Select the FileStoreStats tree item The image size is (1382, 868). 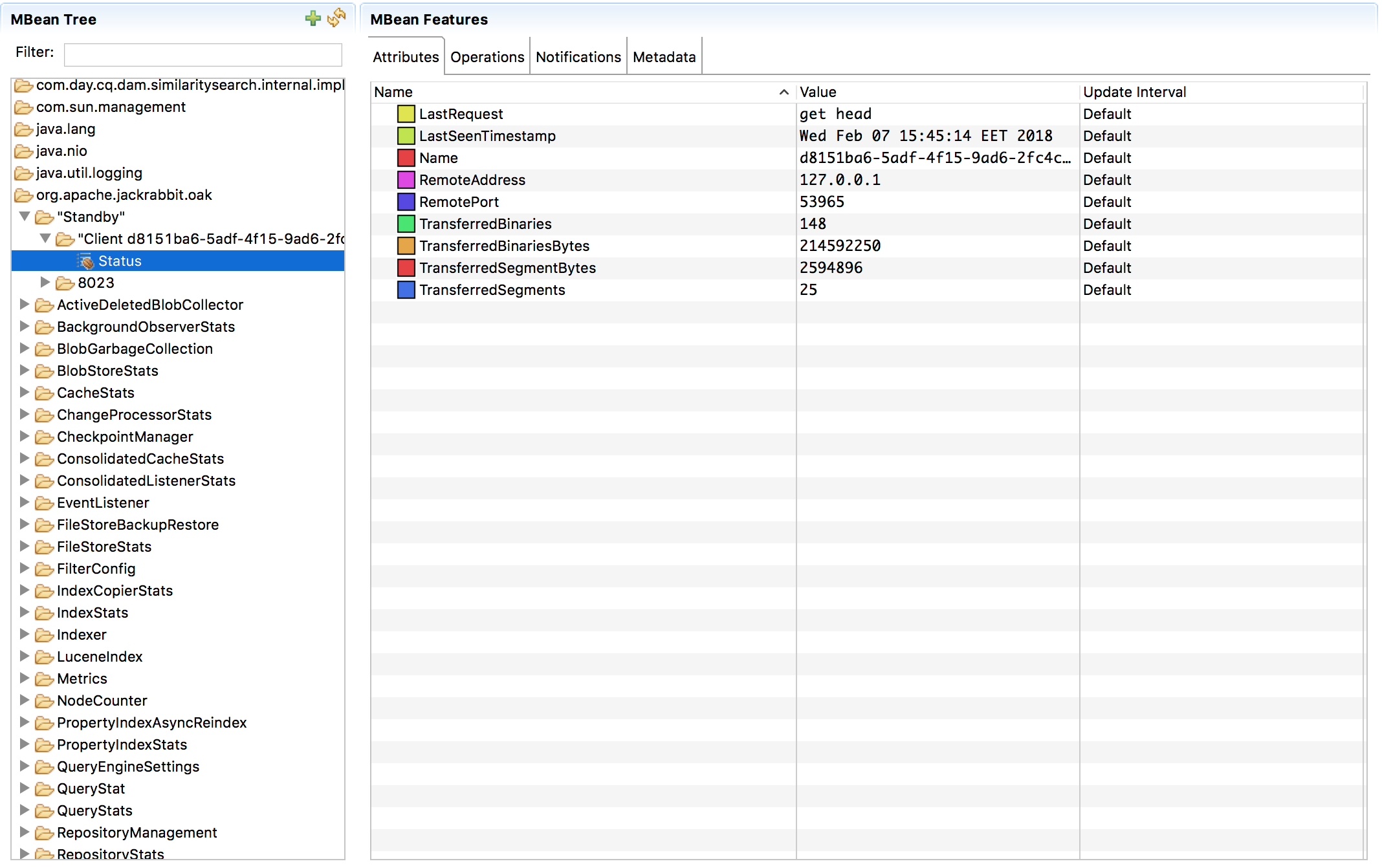tap(104, 547)
